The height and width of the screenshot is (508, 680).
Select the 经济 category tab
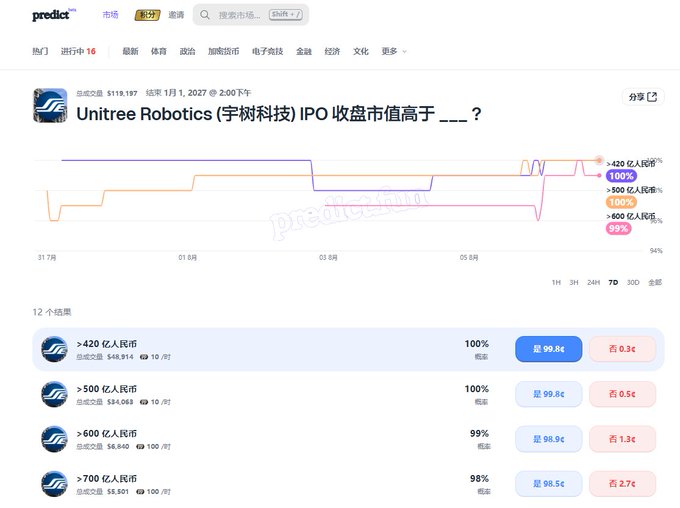coord(332,51)
